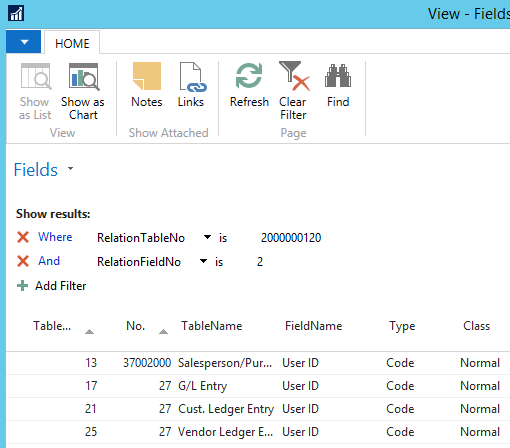Click the Show as Chart icon
The width and height of the screenshot is (510, 448).
pos(84,77)
